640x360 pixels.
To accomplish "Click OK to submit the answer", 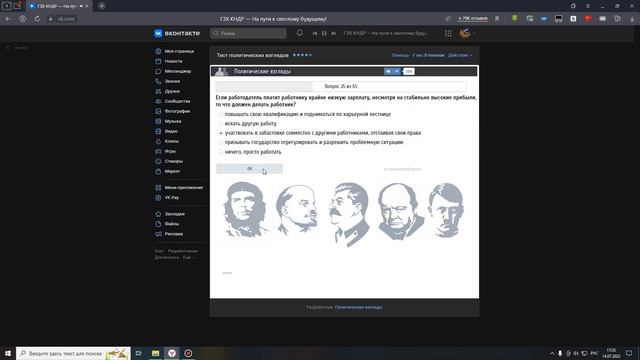I will click(x=249, y=169).
